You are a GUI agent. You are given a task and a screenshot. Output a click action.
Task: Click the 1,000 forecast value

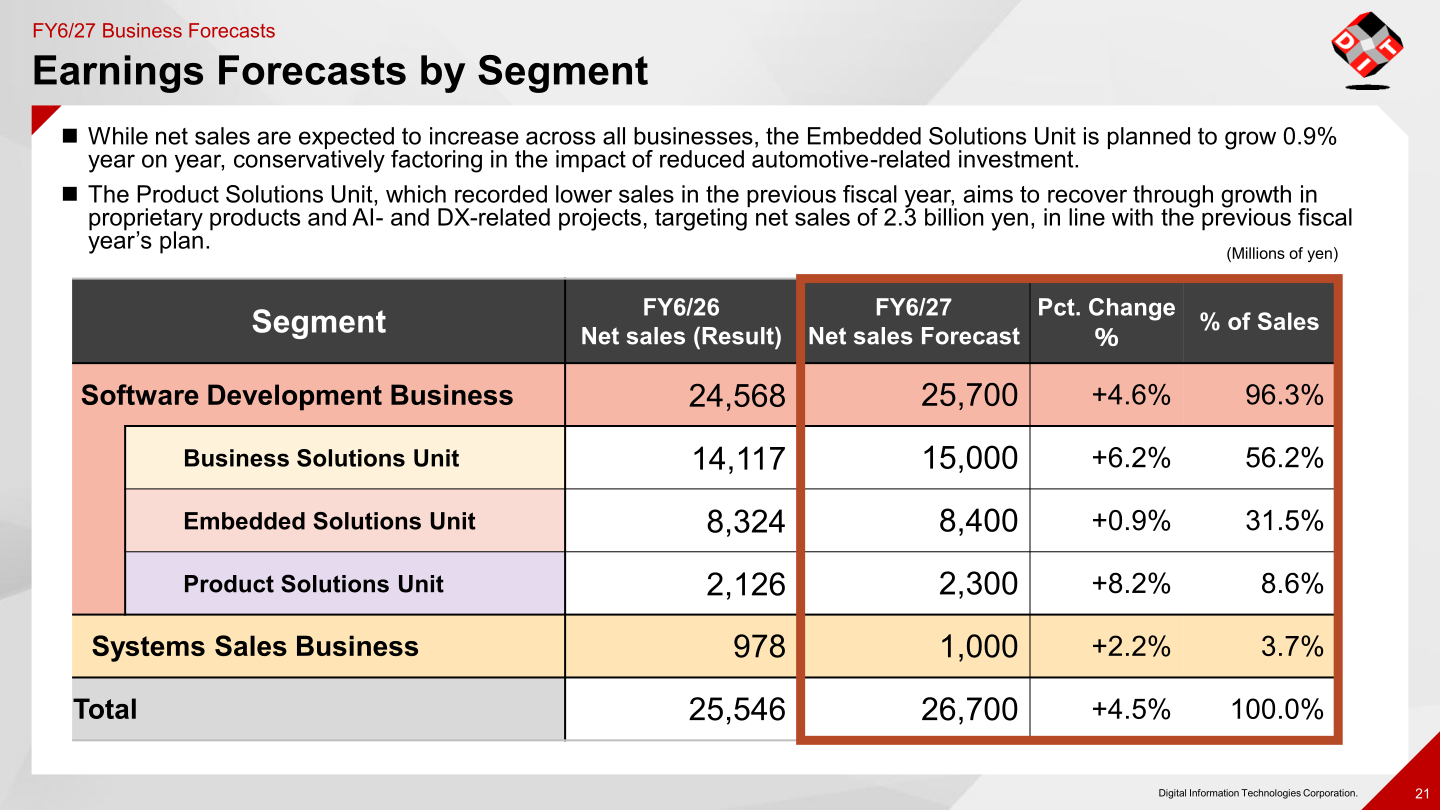pyautogui.click(x=978, y=647)
